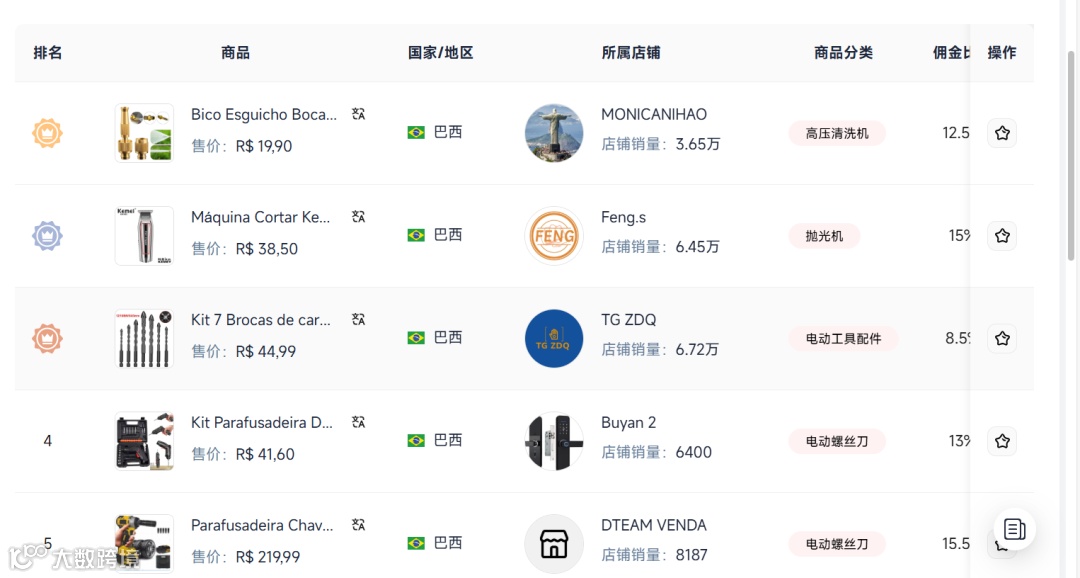Open MONICANIHAO store link
This screenshot has width=1080, height=578.
coord(654,114)
